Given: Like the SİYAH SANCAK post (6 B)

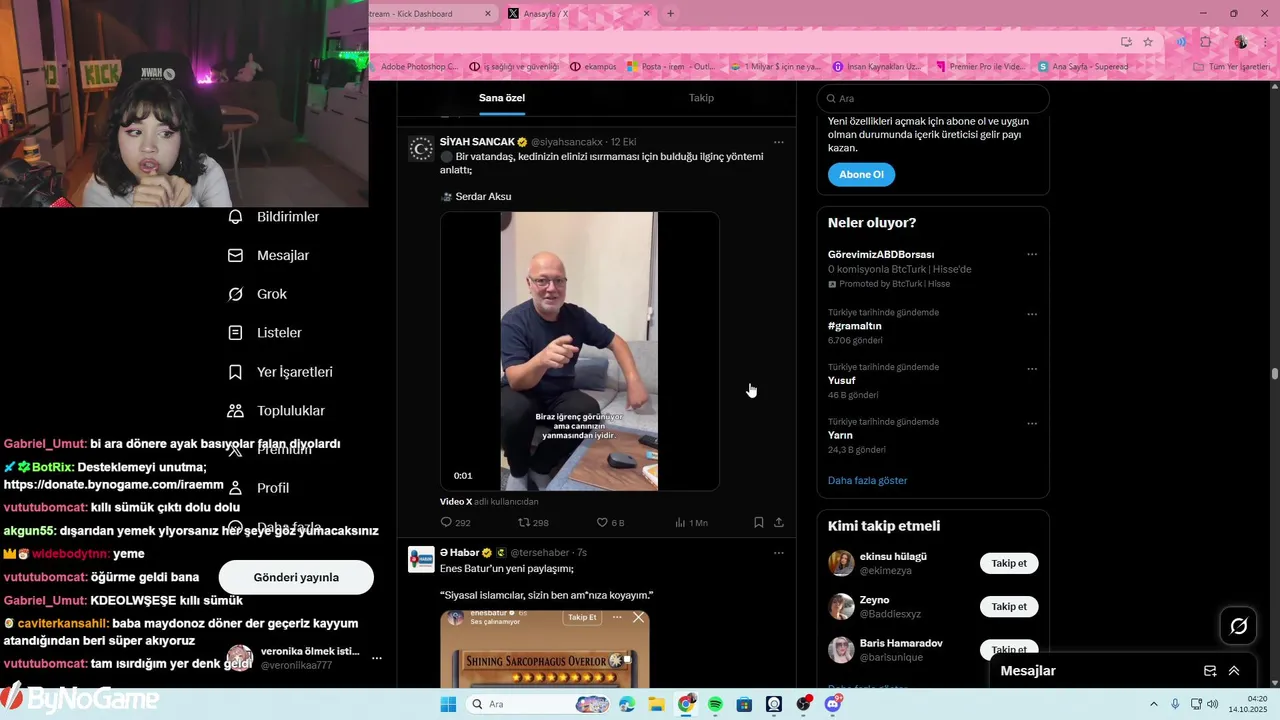Looking at the screenshot, I should [610, 522].
